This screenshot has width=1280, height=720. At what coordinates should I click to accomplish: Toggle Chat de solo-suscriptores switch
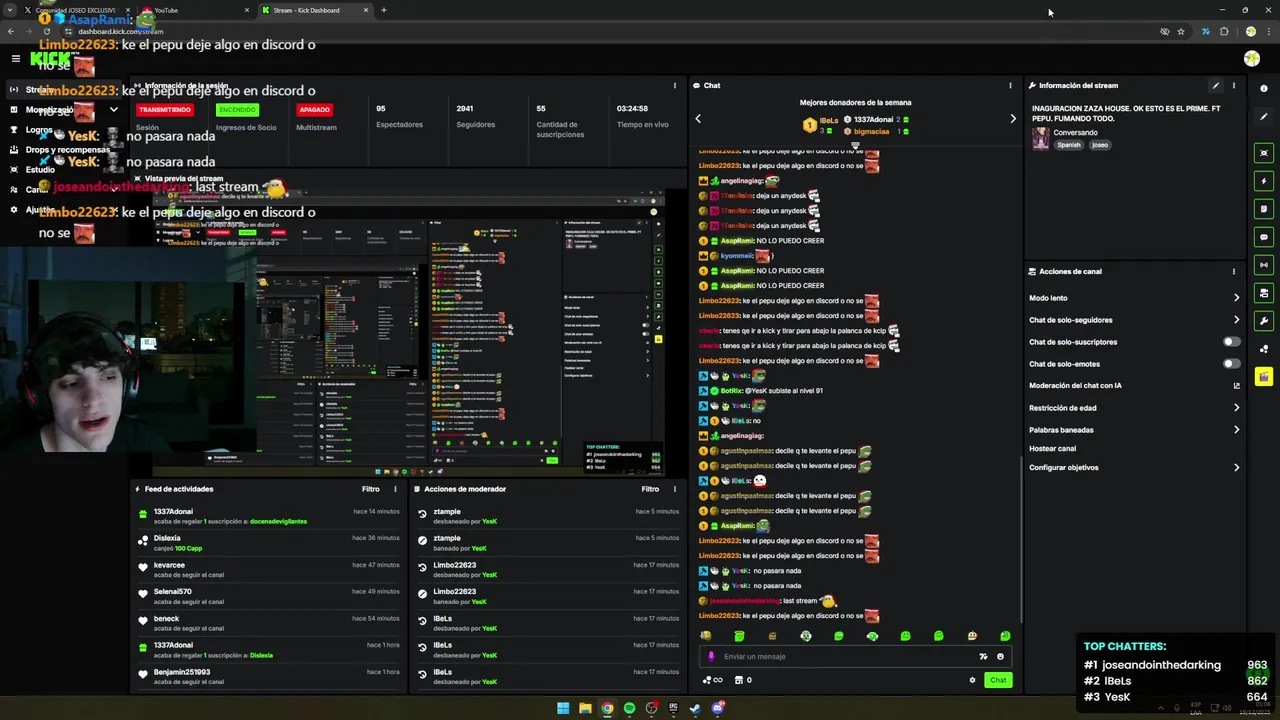click(1232, 342)
